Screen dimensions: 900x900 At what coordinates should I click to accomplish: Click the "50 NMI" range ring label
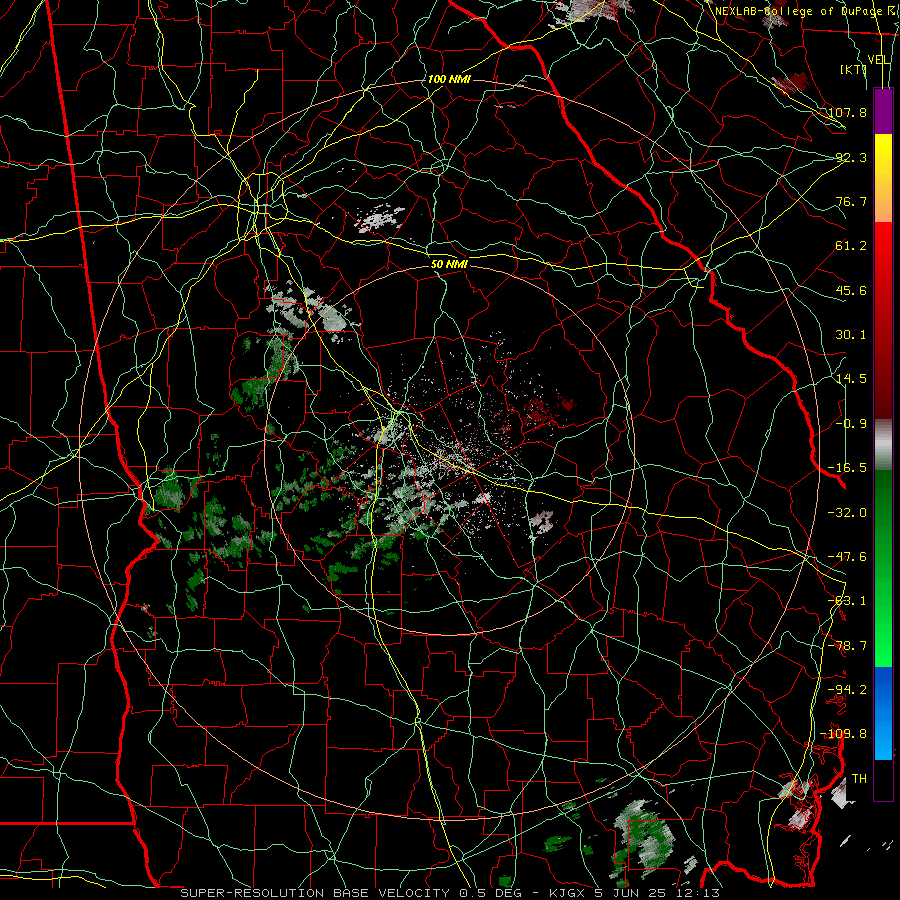click(x=449, y=264)
